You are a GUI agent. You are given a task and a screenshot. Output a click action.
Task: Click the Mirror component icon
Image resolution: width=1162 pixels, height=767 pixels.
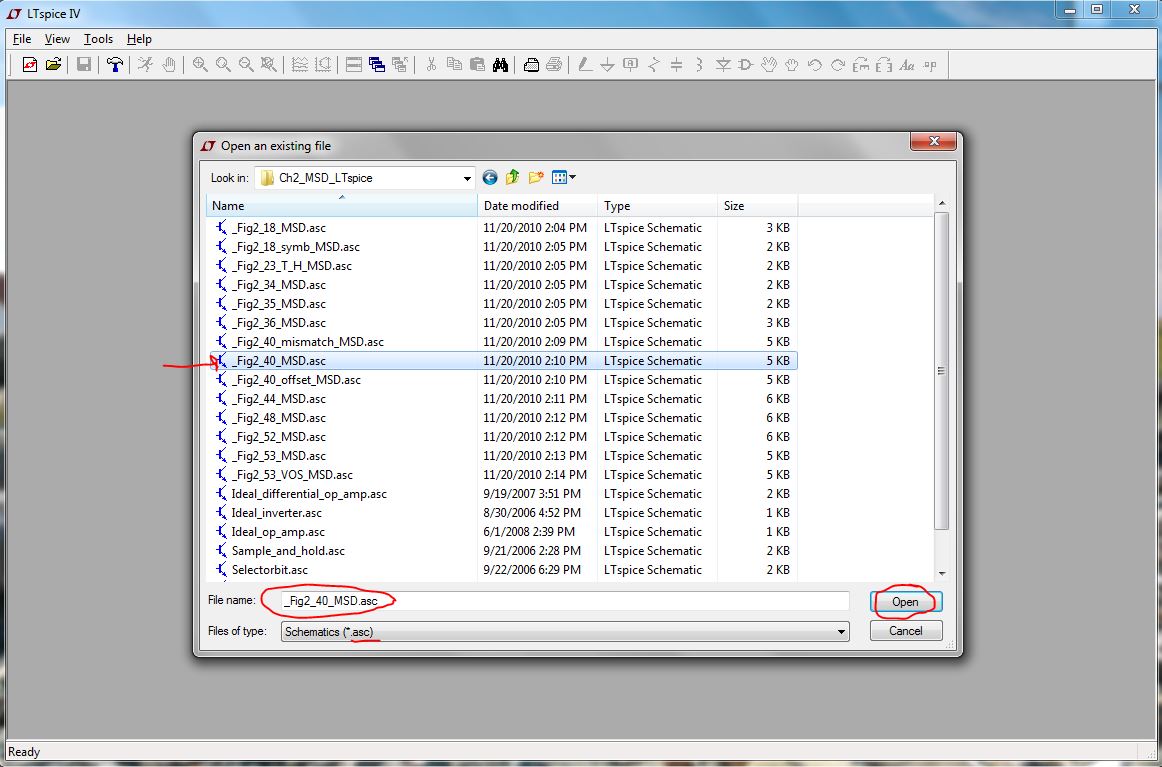coord(883,65)
